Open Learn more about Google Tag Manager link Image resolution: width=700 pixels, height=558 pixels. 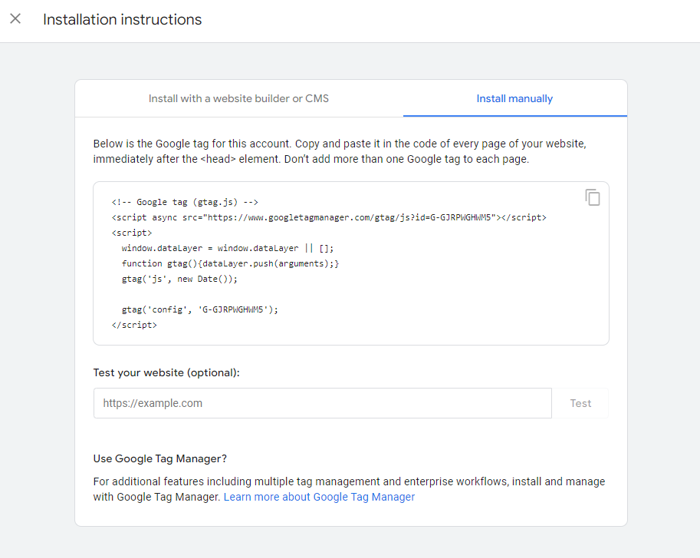click(x=319, y=497)
